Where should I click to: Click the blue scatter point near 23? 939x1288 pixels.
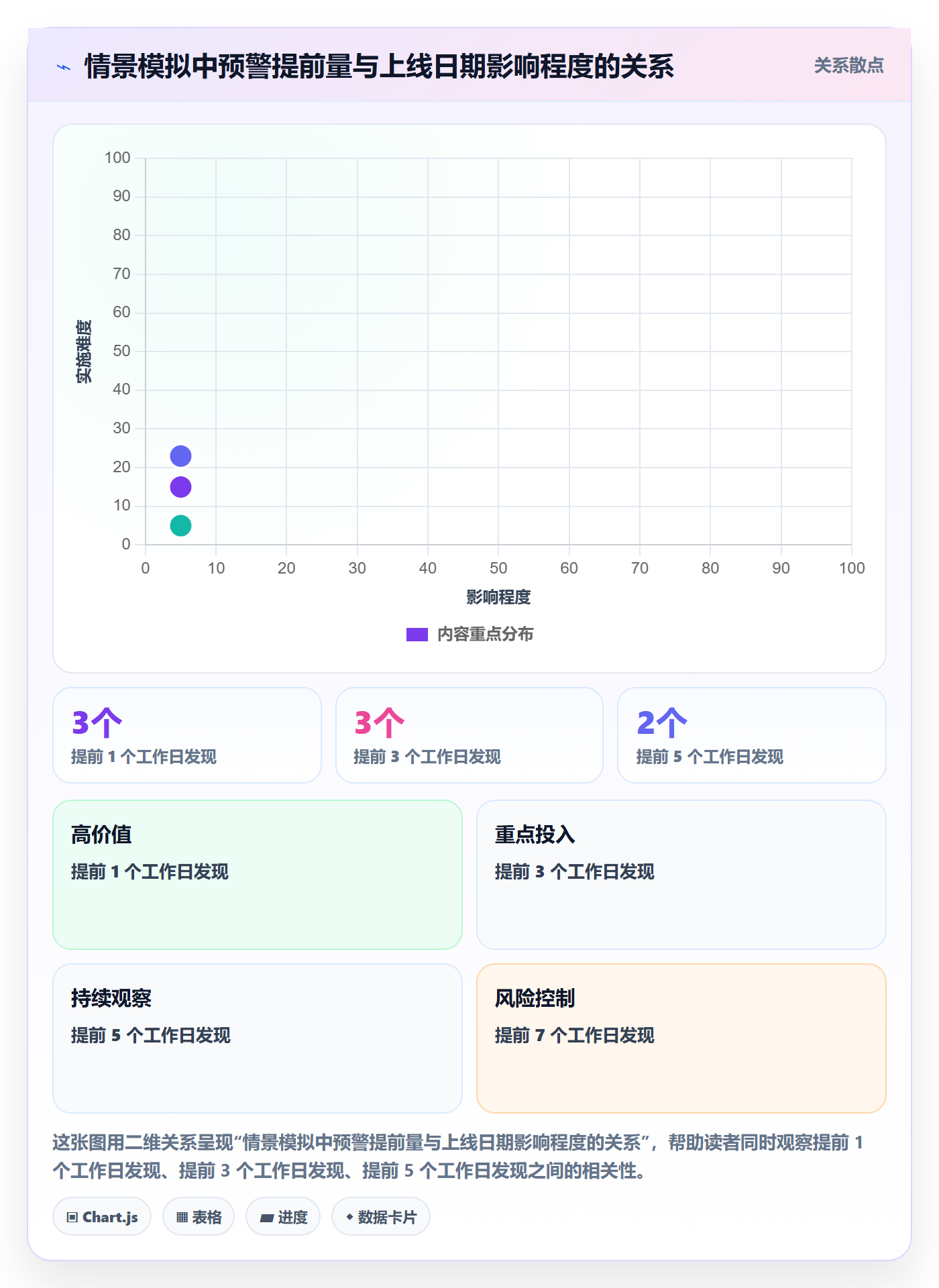tap(180, 456)
